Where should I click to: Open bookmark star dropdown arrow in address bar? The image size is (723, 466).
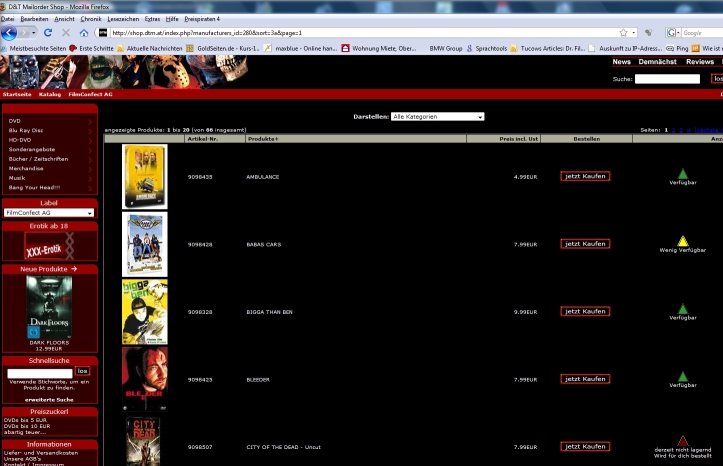coord(634,33)
